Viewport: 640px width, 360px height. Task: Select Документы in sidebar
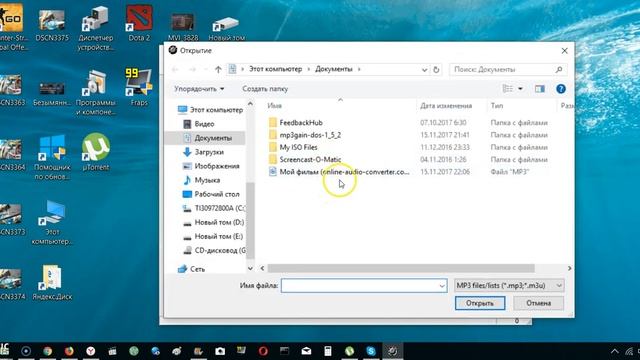(x=208, y=138)
